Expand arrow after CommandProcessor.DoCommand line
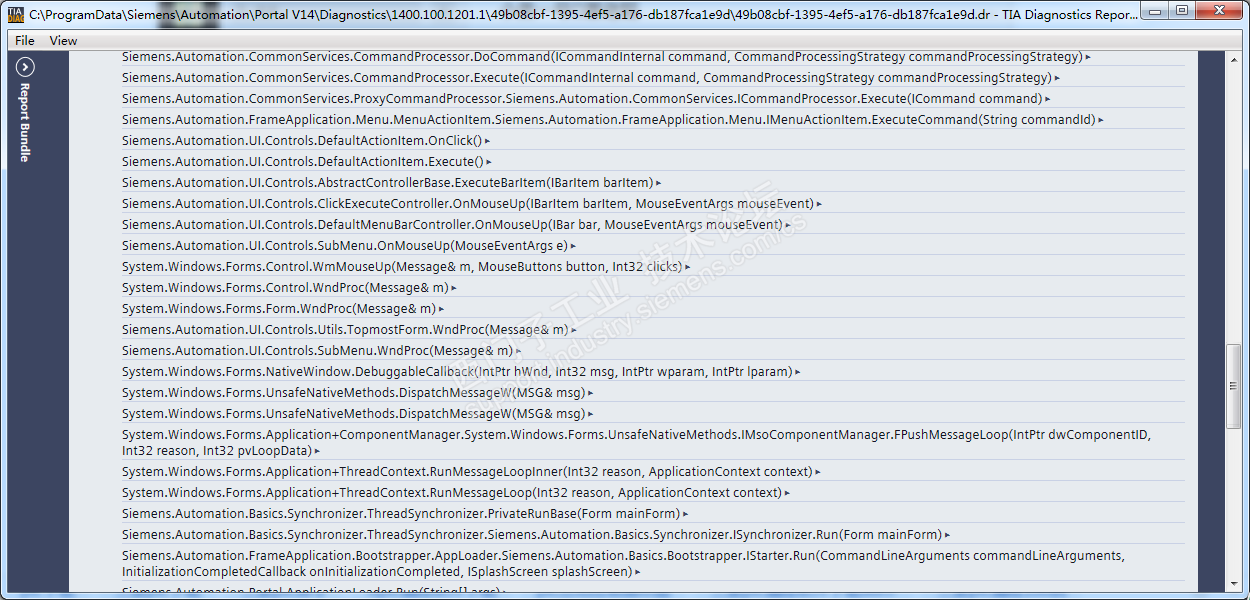This screenshot has height=600, width=1250. point(1088,58)
